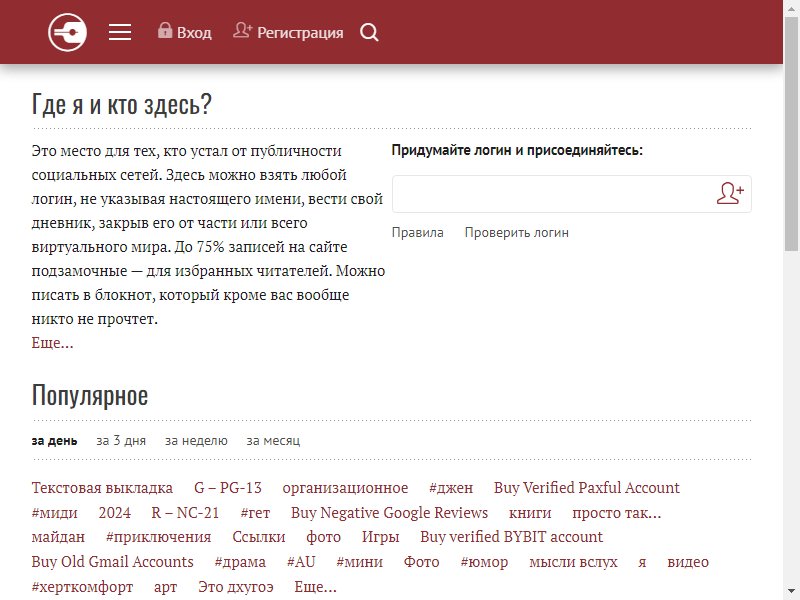Open the hamburger menu
Image resolution: width=800 pixels, height=600 pixels.
[120, 32]
